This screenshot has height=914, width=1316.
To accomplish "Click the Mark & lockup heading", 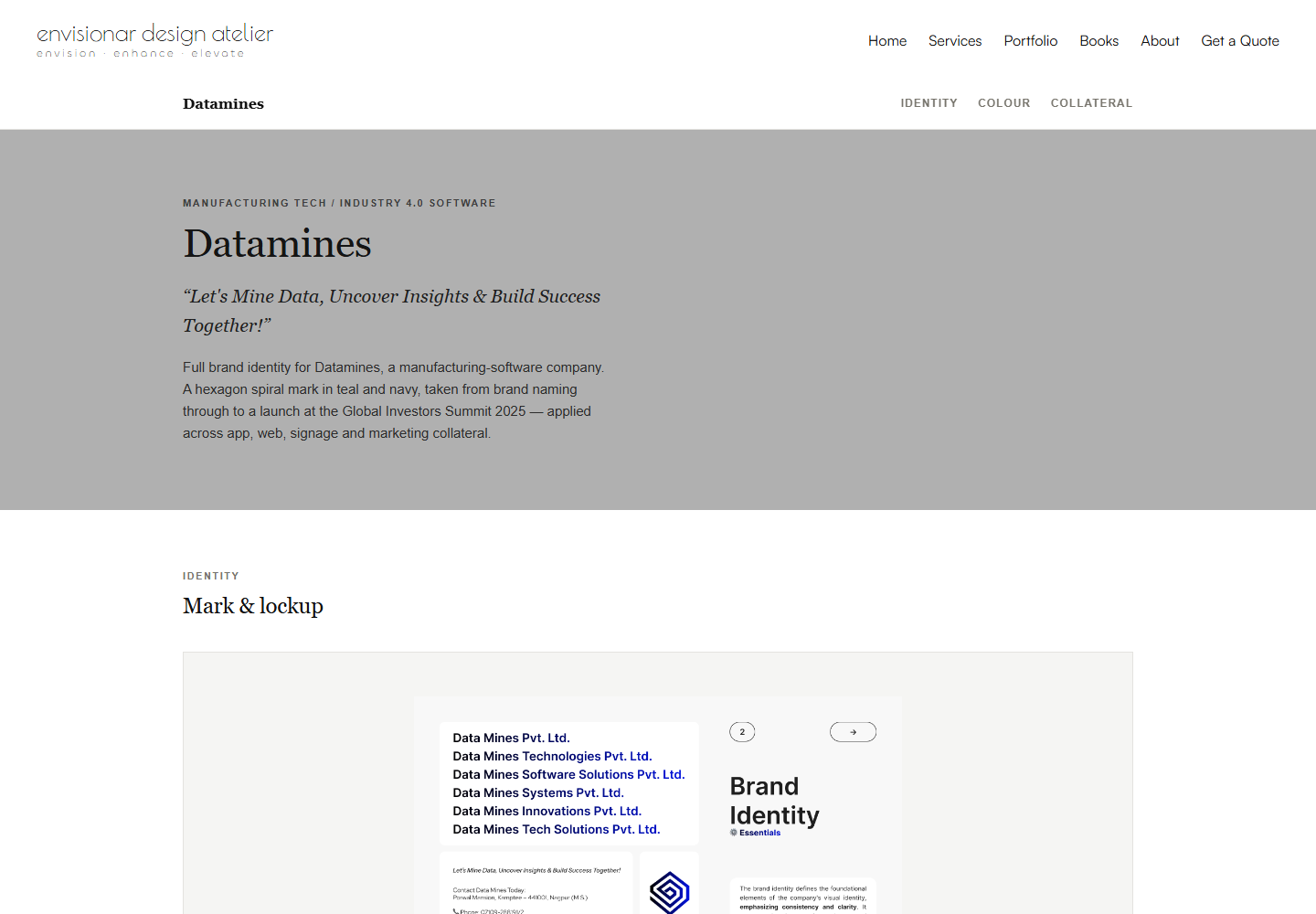I will coord(253,606).
